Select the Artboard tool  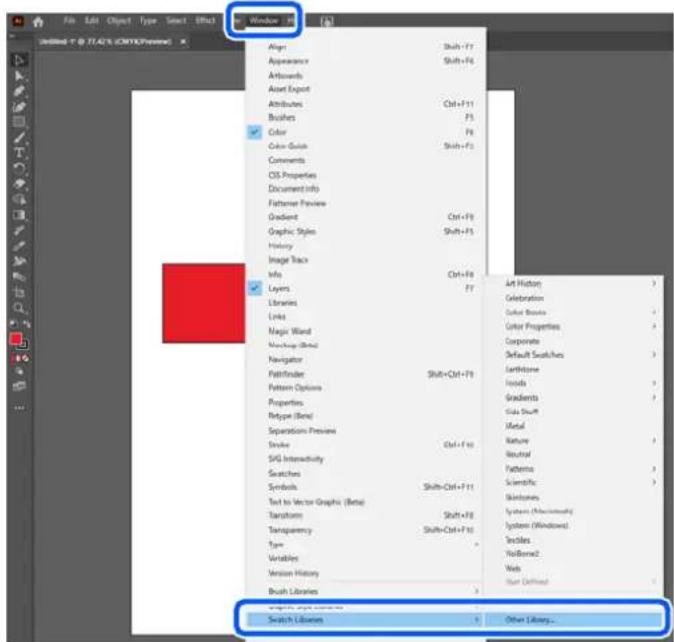pyautogui.click(x=18, y=293)
